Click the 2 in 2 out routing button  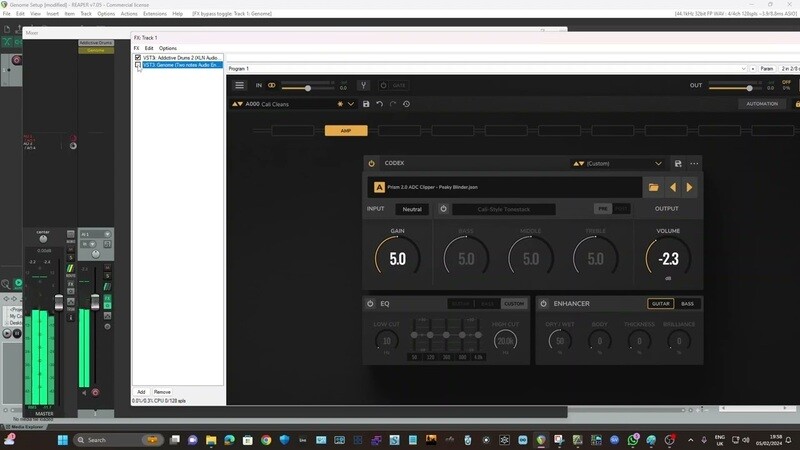pos(790,68)
